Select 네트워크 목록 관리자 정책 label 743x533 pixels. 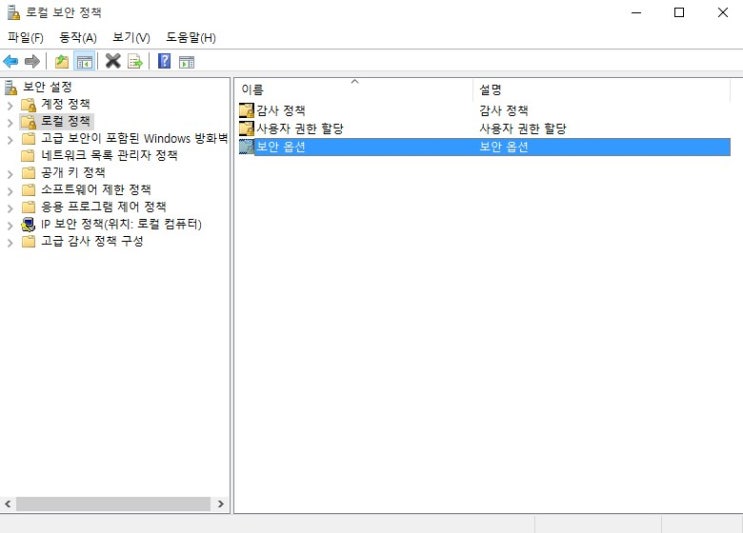pyautogui.click(x=109, y=155)
